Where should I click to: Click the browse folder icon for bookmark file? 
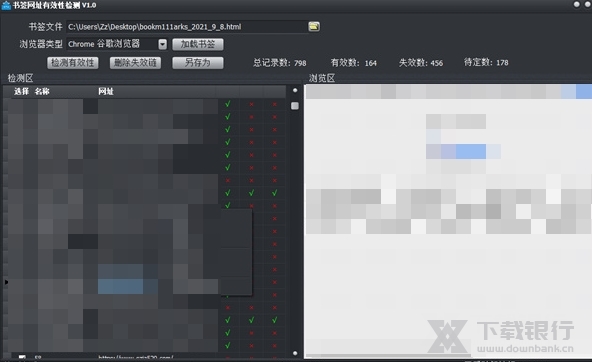(x=314, y=26)
